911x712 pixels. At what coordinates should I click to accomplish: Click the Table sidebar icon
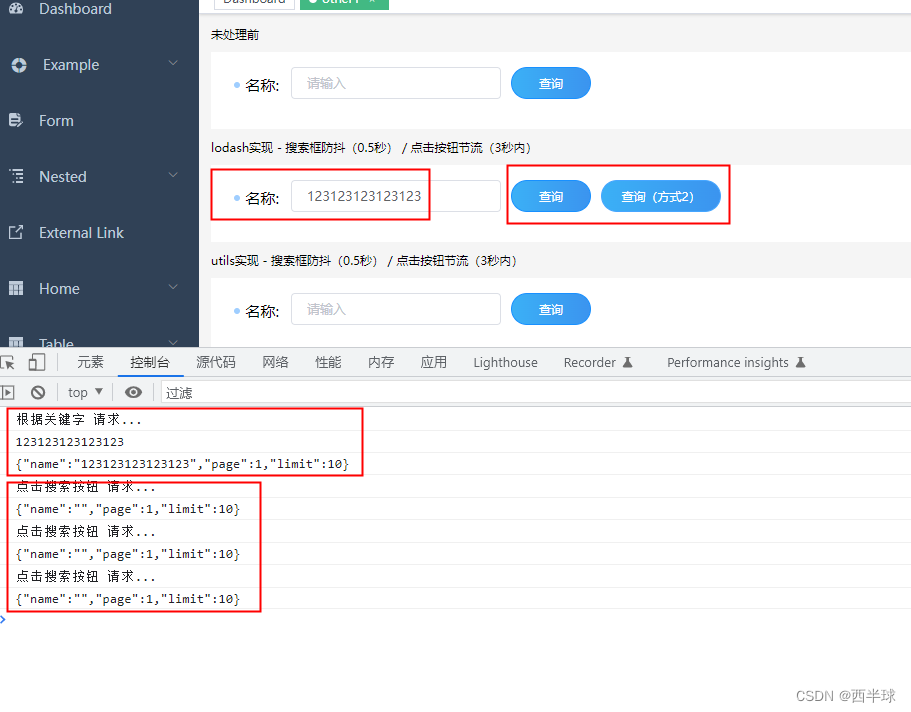pyautogui.click(x=14, y=340)
